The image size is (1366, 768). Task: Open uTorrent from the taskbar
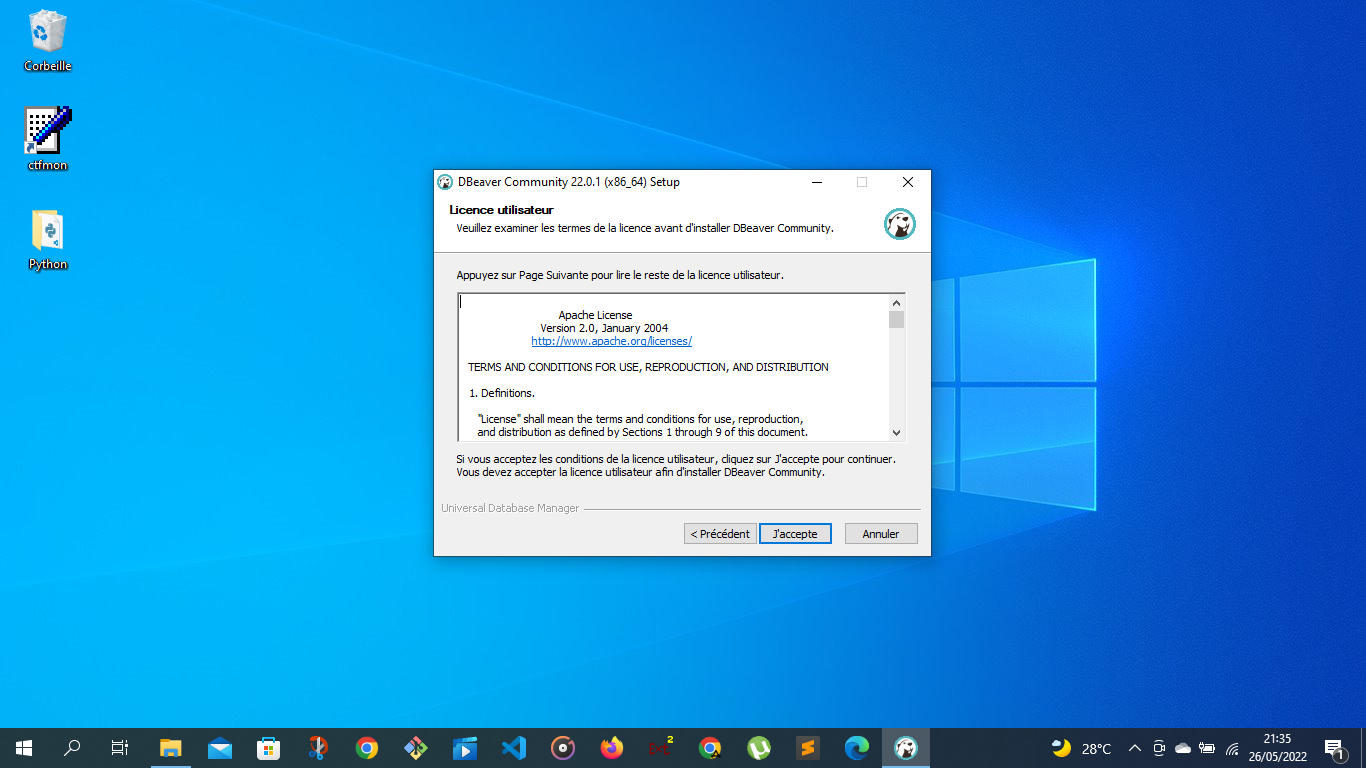[x=759, y=748]
